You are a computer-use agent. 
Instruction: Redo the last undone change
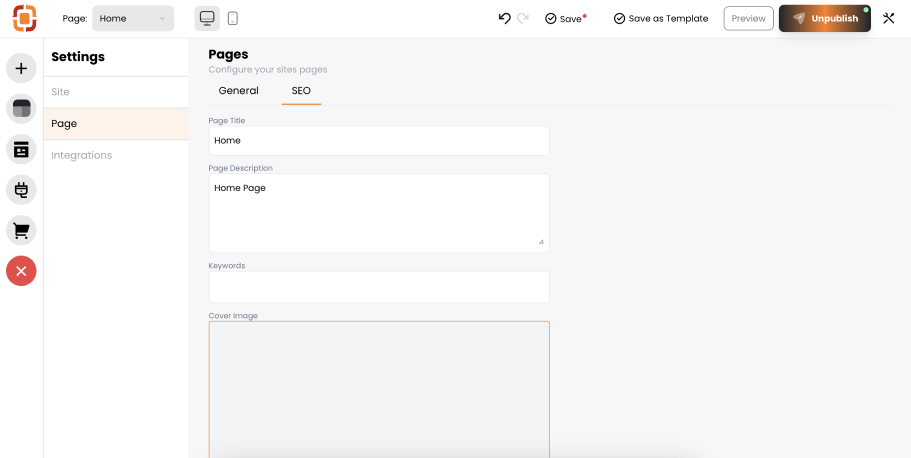coord(523,18)
